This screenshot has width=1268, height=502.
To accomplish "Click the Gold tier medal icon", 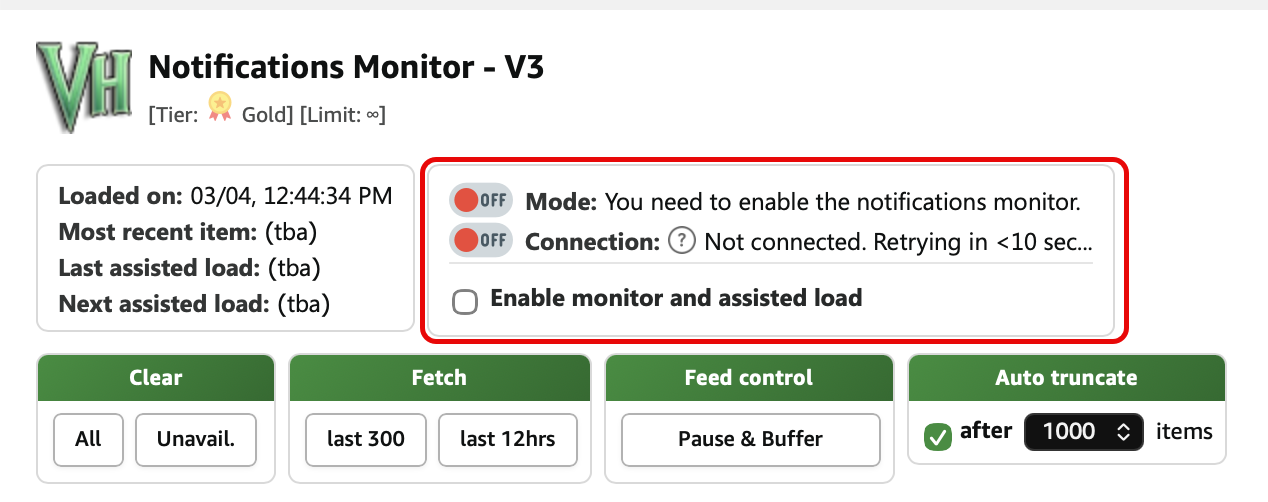I will click(219, 107).
